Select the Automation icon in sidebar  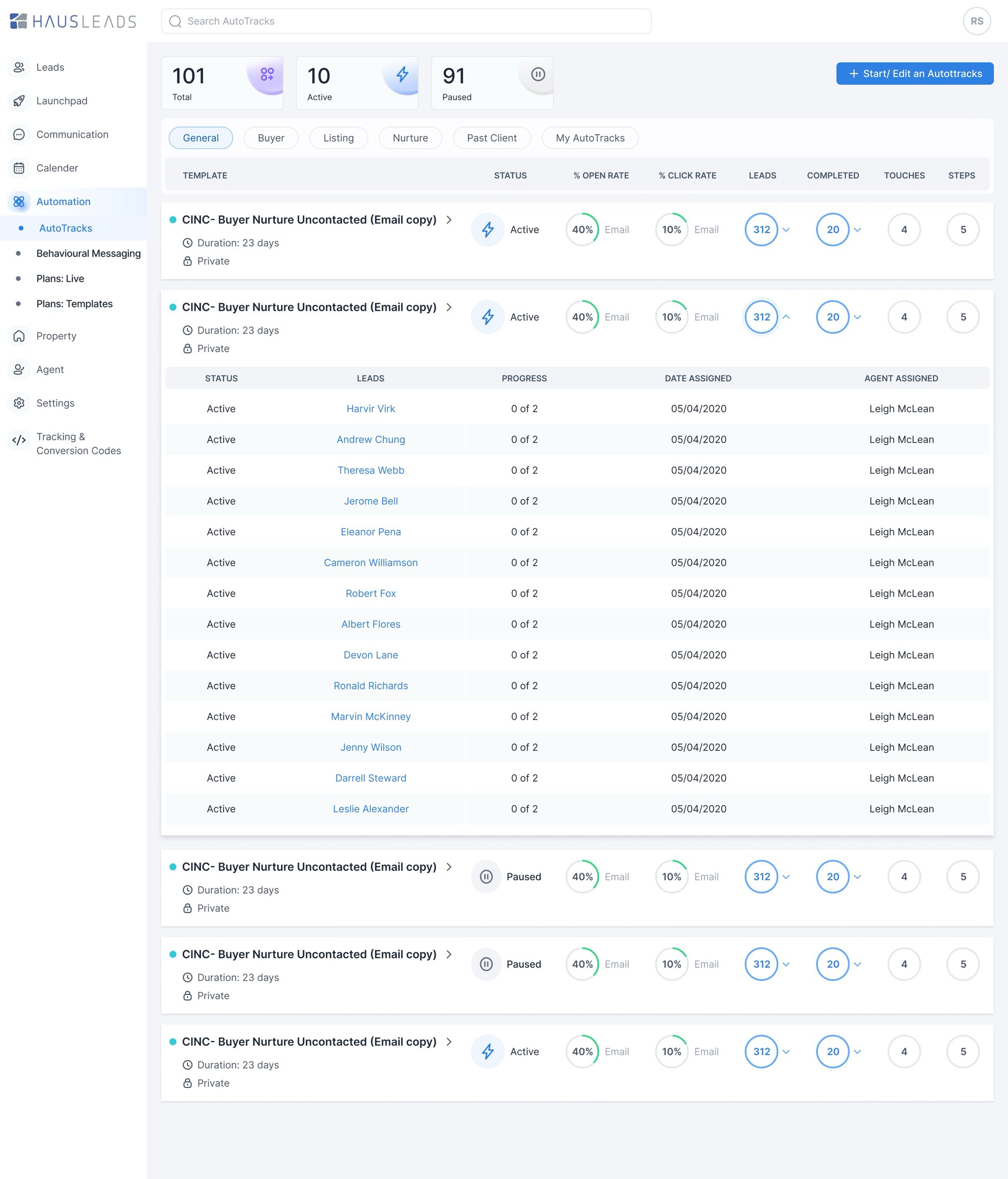19,202
